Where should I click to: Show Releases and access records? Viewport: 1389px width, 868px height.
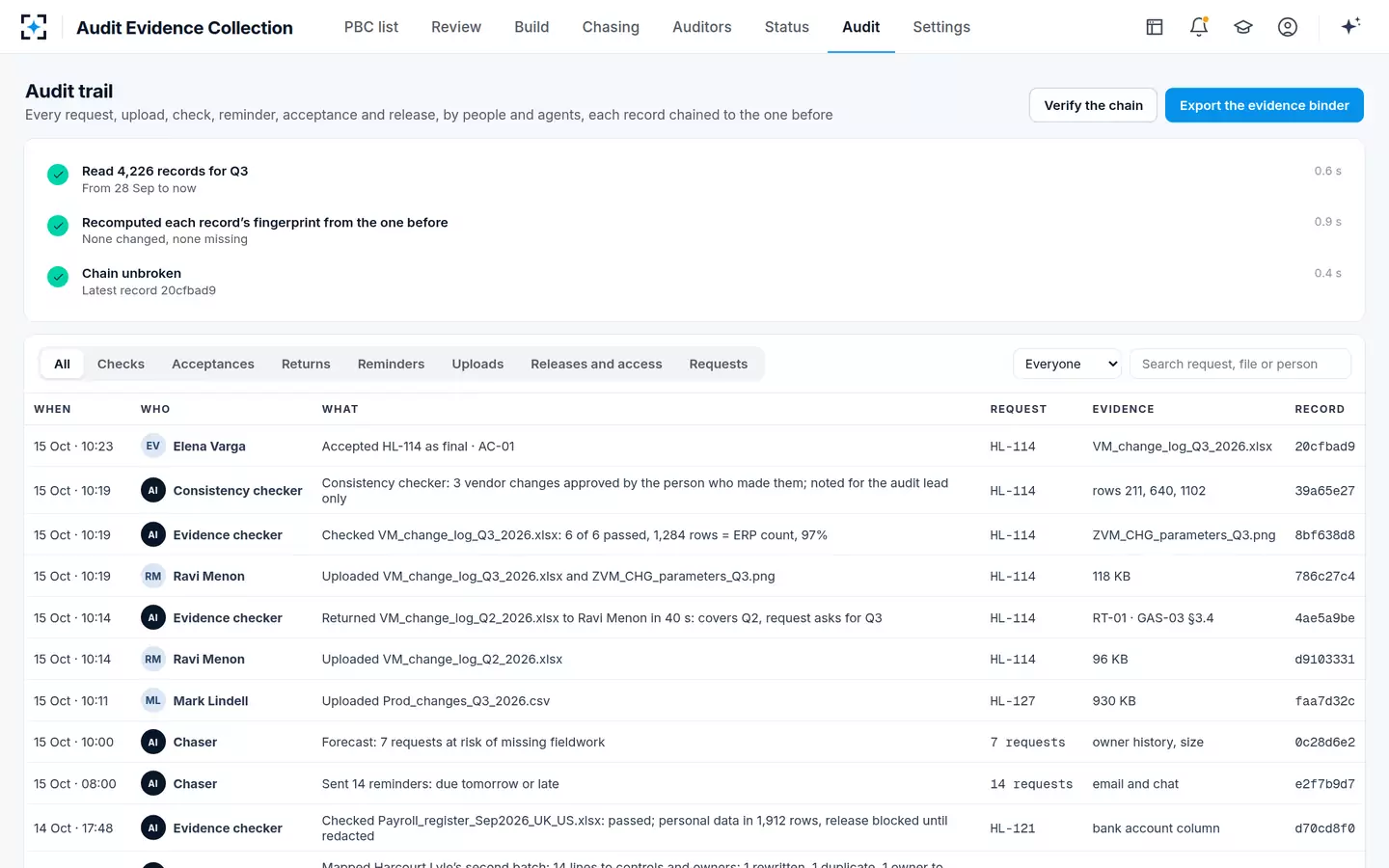[596, 364]
